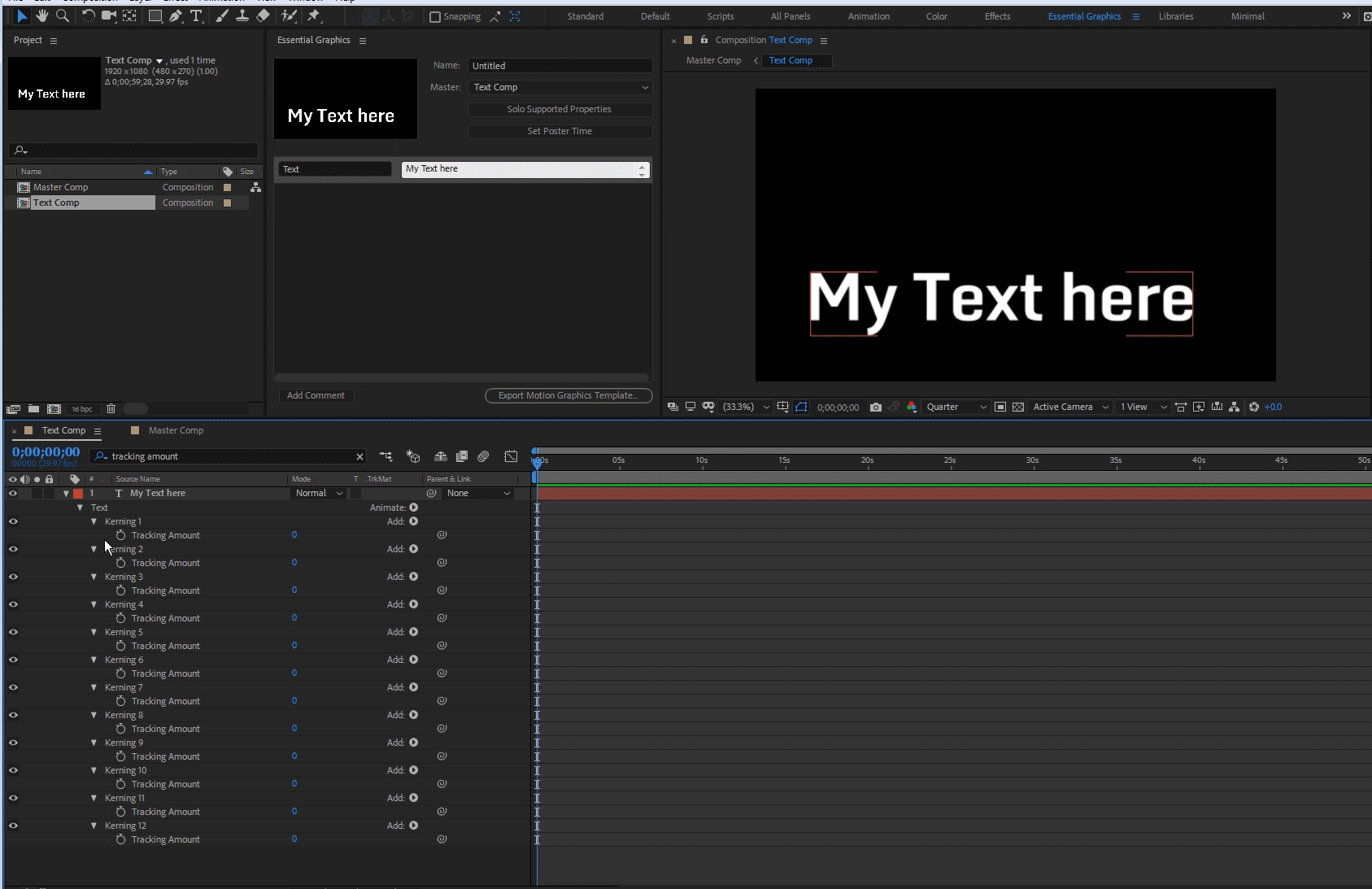Click the tracking amount search field
Image resolution: width=1372 pixels, height=889 pixels.
point(229,456)
